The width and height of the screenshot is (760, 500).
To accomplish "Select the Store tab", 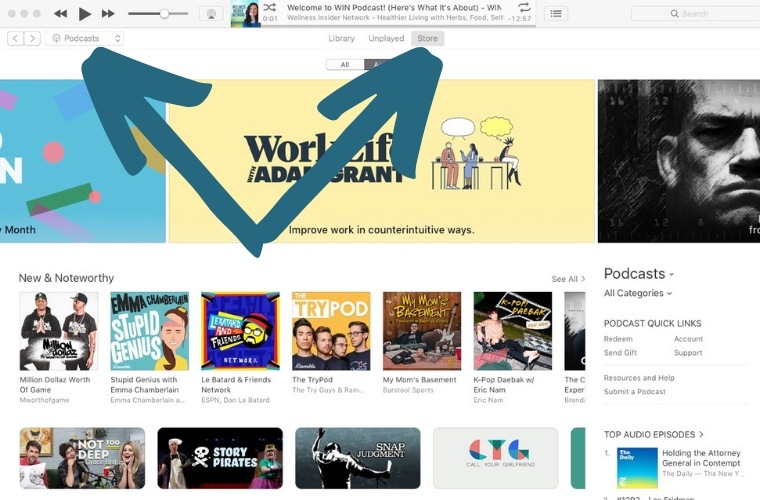I will coord(428,38).
